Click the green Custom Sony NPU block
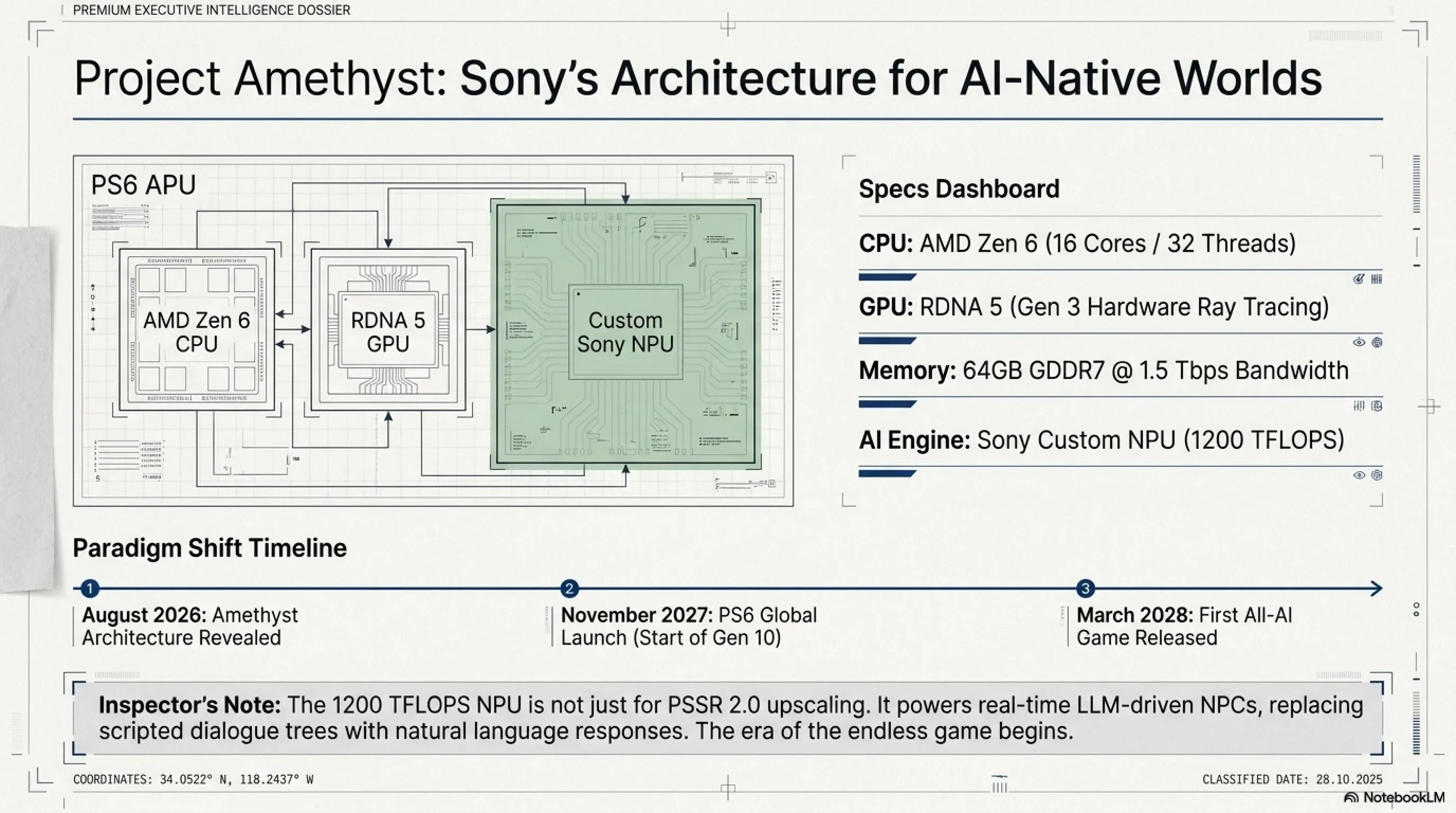The height and width of the screenshot is (813, 1456). [x=625, y=332]
